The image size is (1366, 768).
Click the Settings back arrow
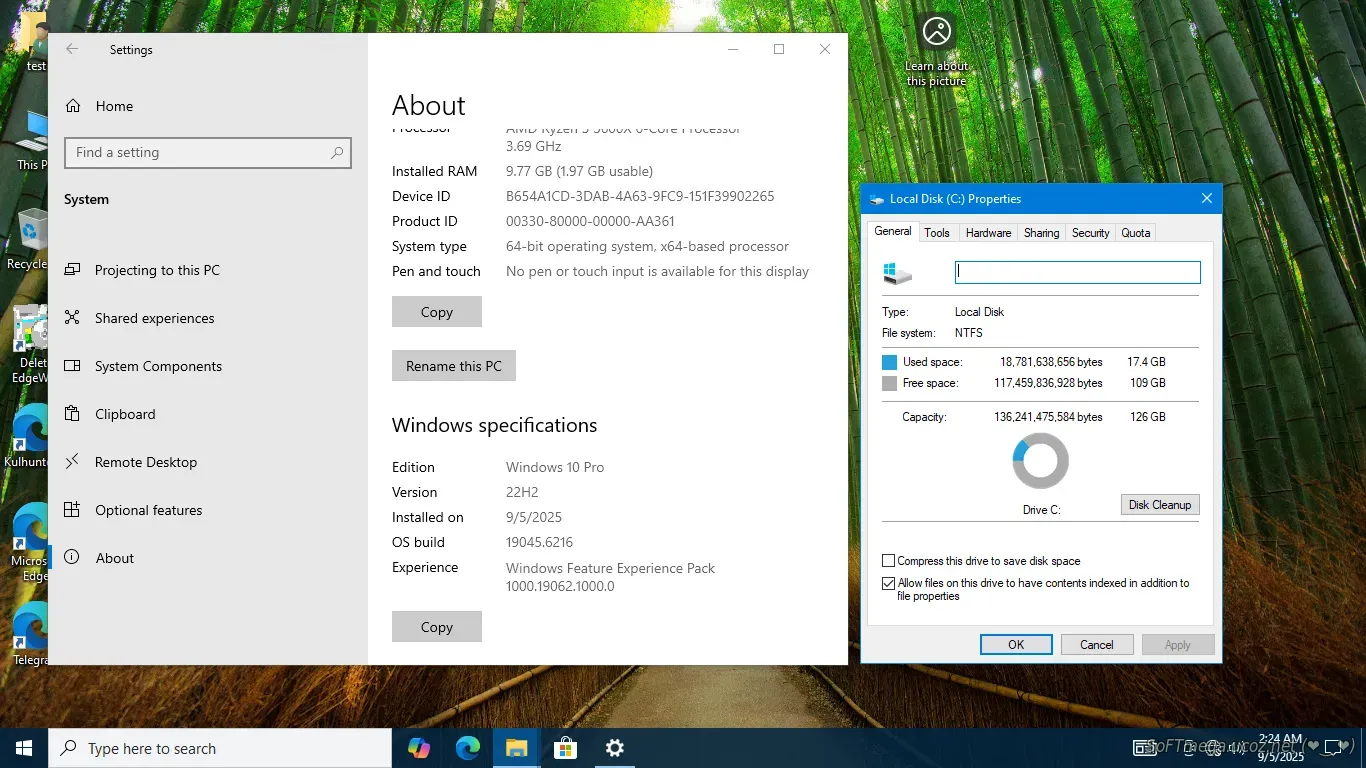(72, 49)
